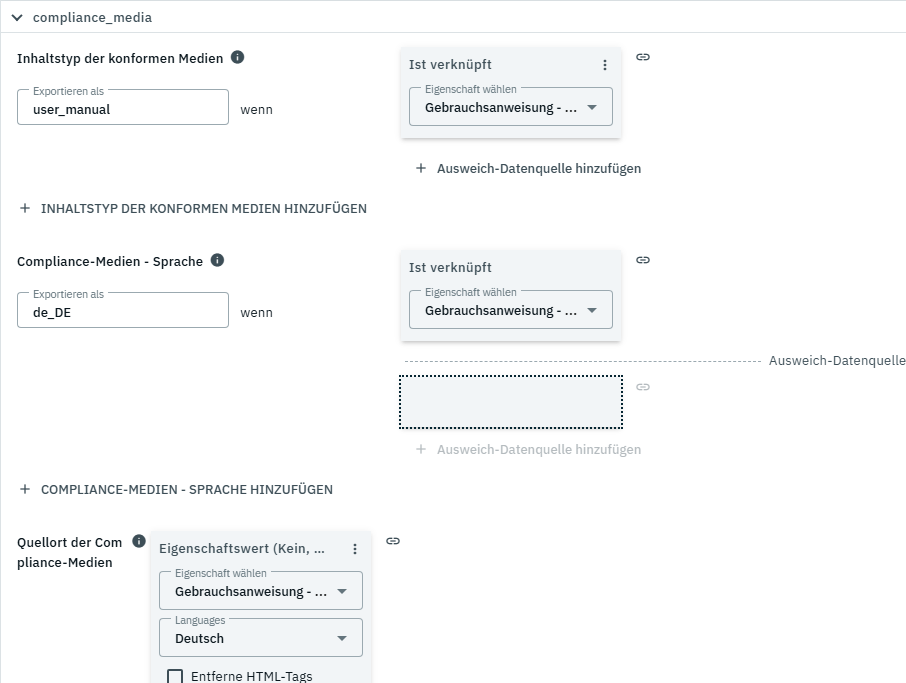This screenshot has height=683, width=906.
Task: Open three-dot menu on Eigenschaftswert card
Action: click(x=354, y=549)
